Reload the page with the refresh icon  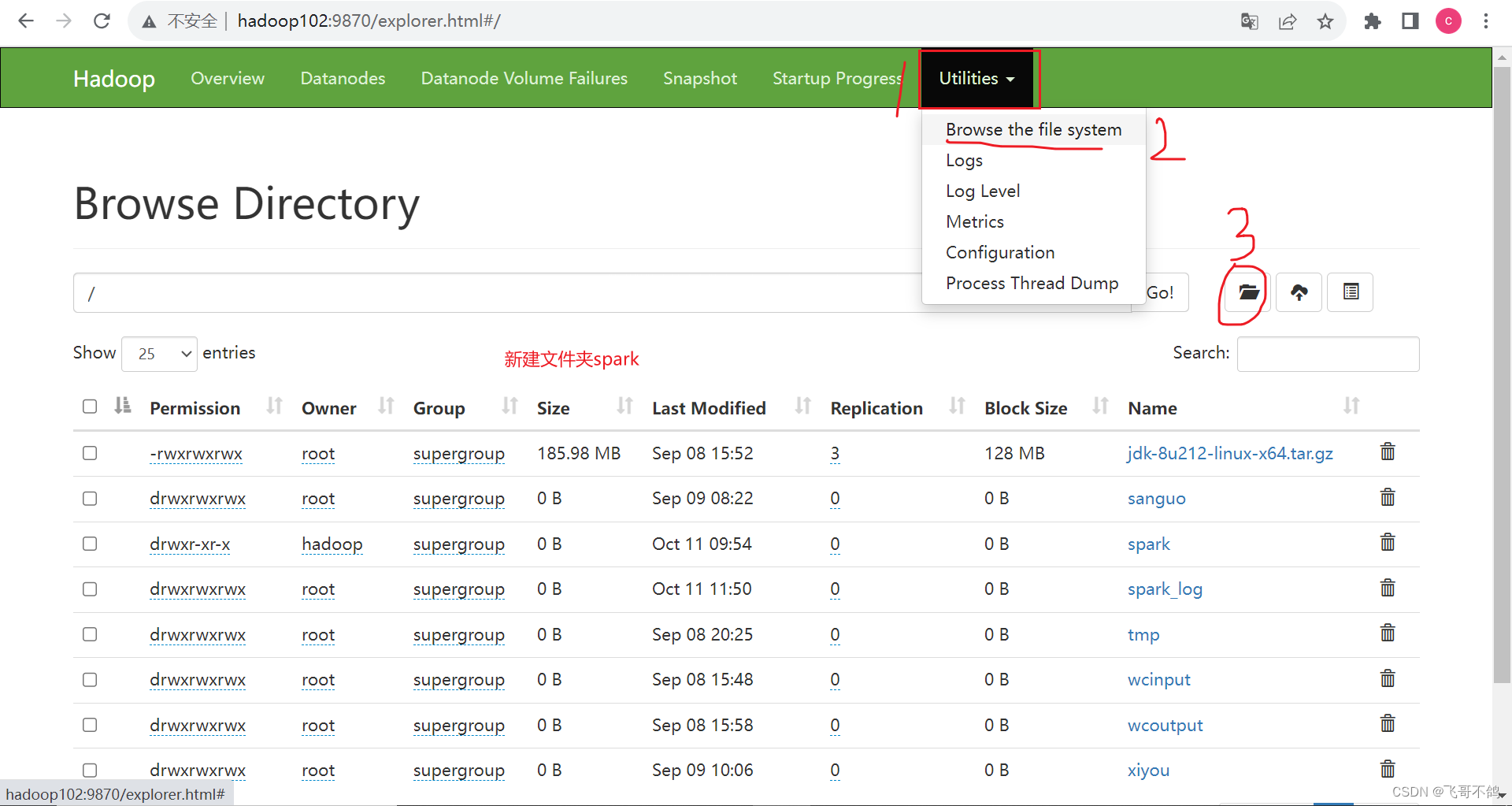click(102, 21)
